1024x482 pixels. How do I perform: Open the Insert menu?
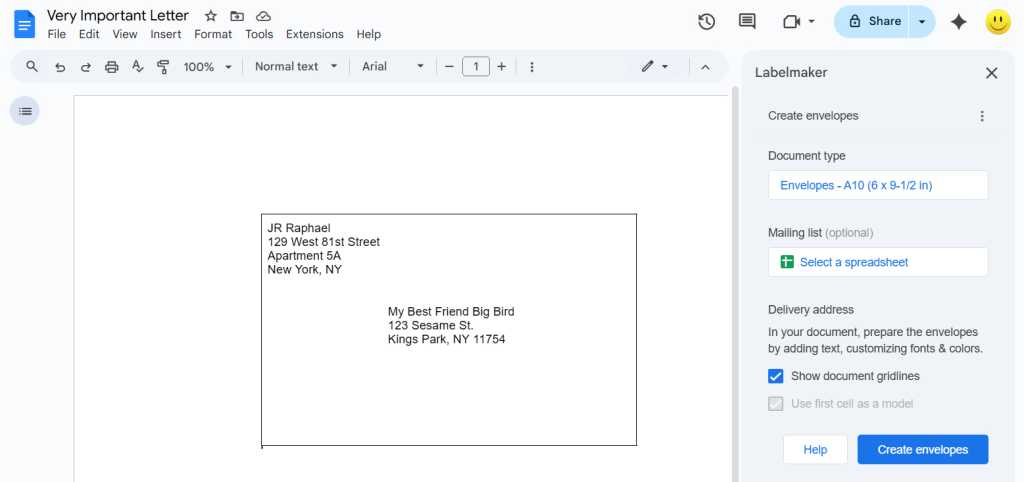click(166, 34)
